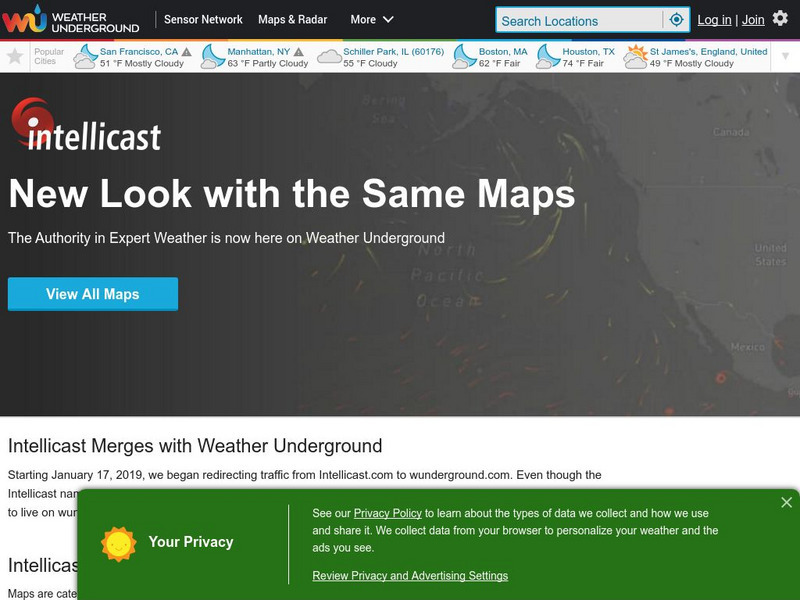
Task: Expand the popular cities list arrow
Action: click(785, 56)
